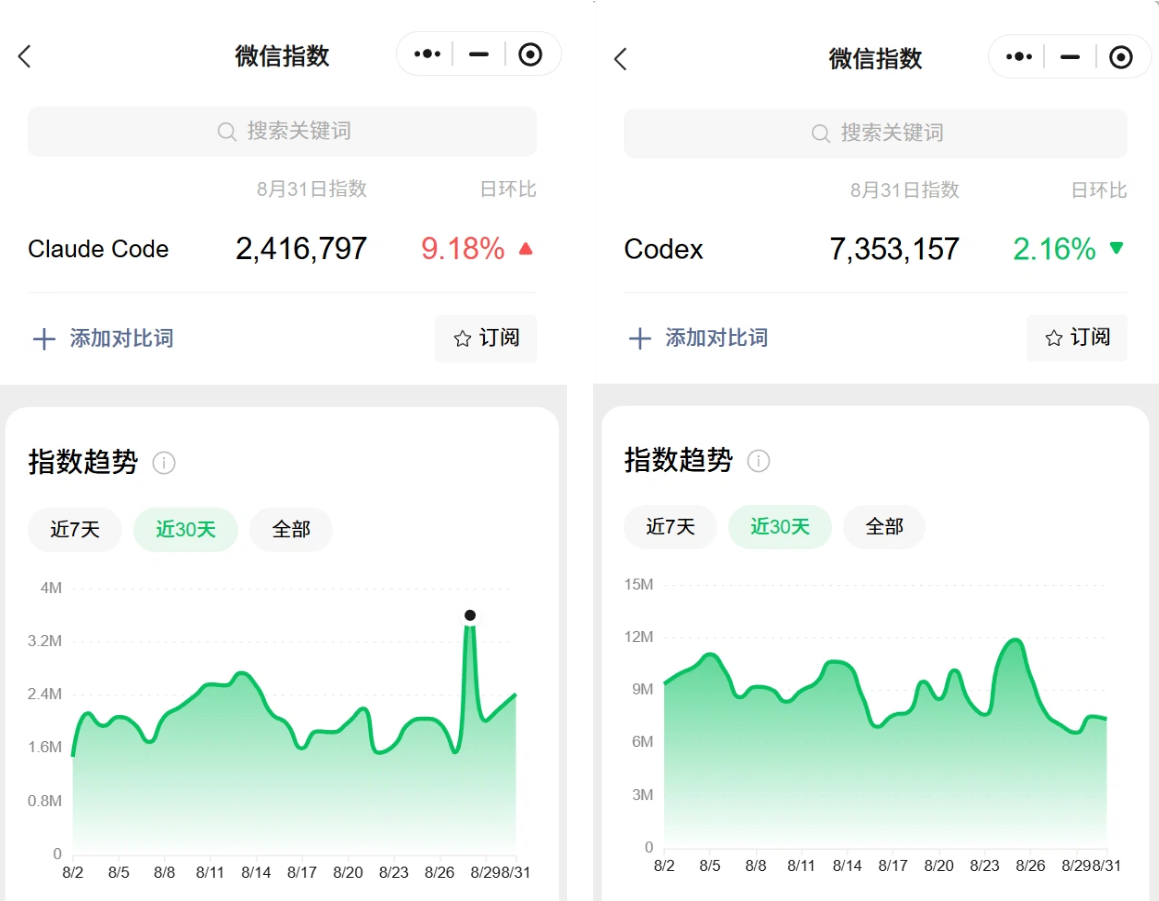Open more options menu in Claude Code panel
Screen dimensions: 1159x901
[427, 54]
